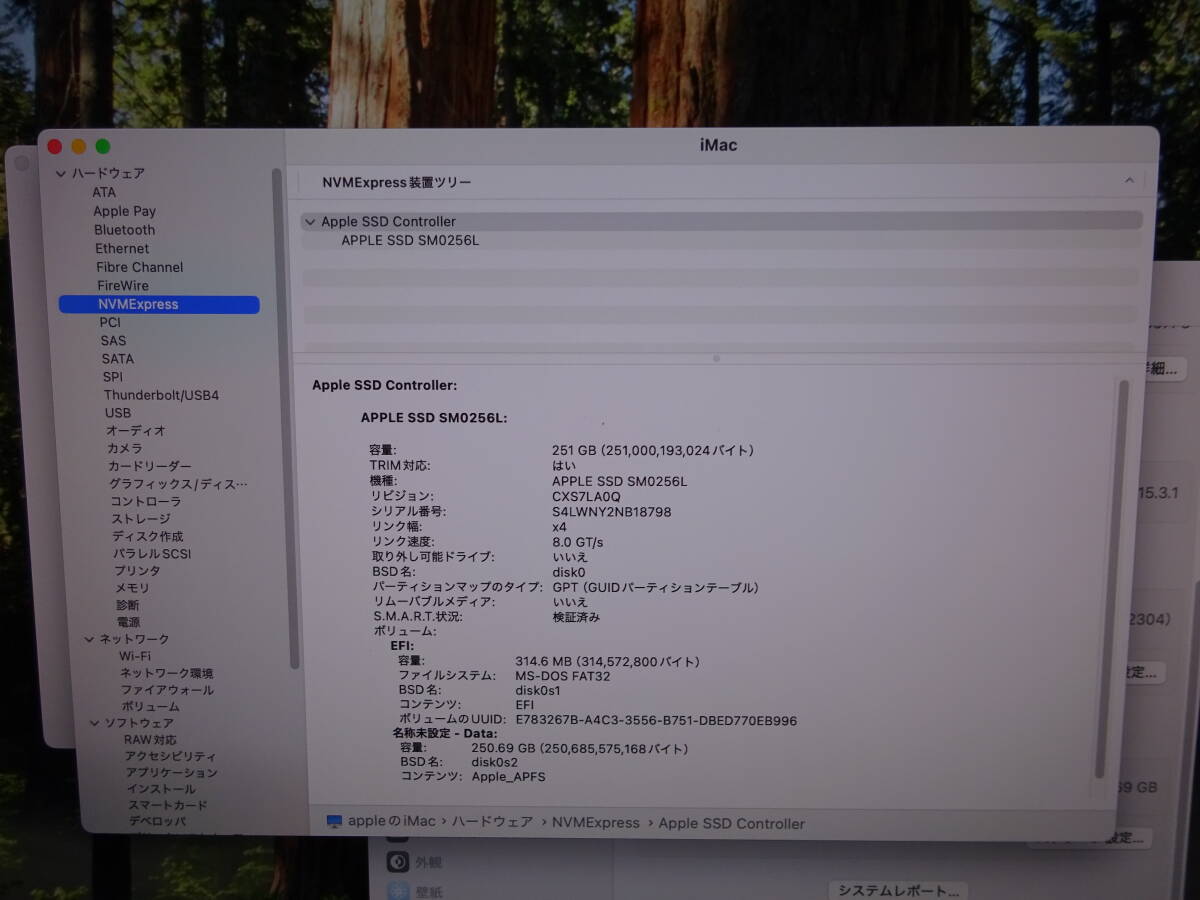Click the yellow minimize window button

(79, 147)
